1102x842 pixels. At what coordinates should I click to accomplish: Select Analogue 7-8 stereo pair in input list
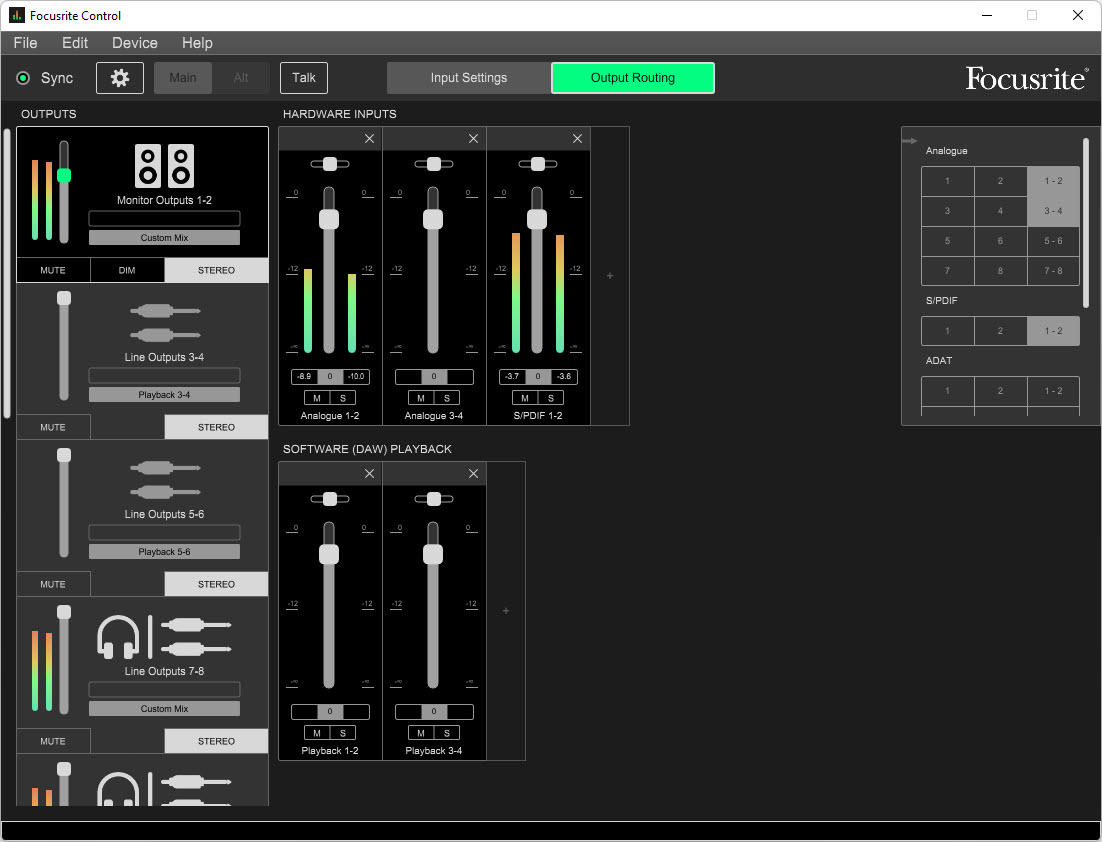tap(1053, 271)
